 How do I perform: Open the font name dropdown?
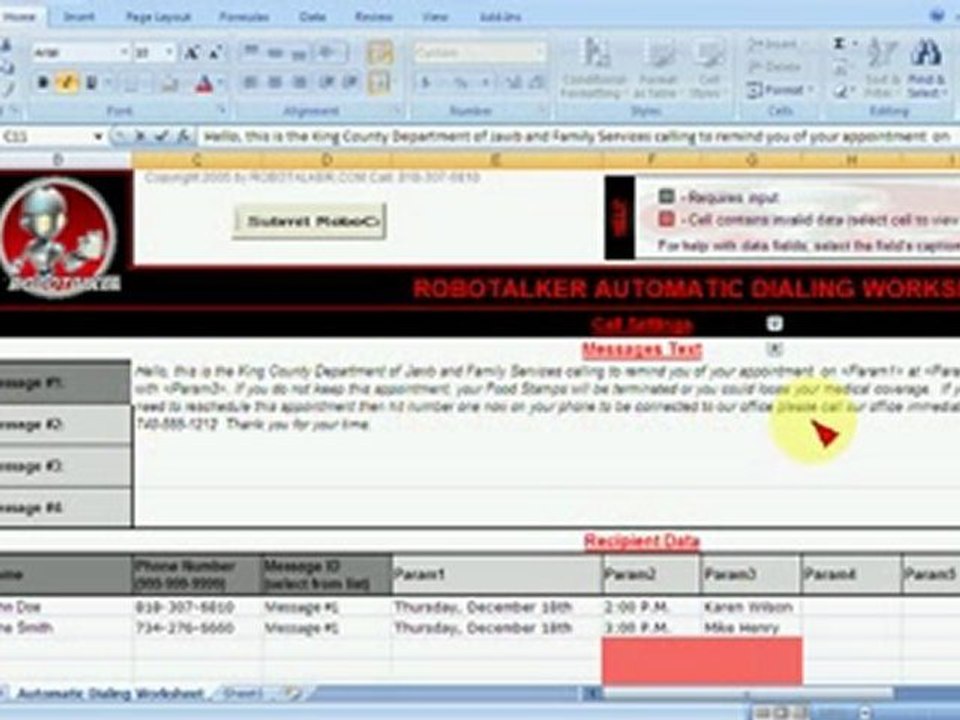click(123, 53)
